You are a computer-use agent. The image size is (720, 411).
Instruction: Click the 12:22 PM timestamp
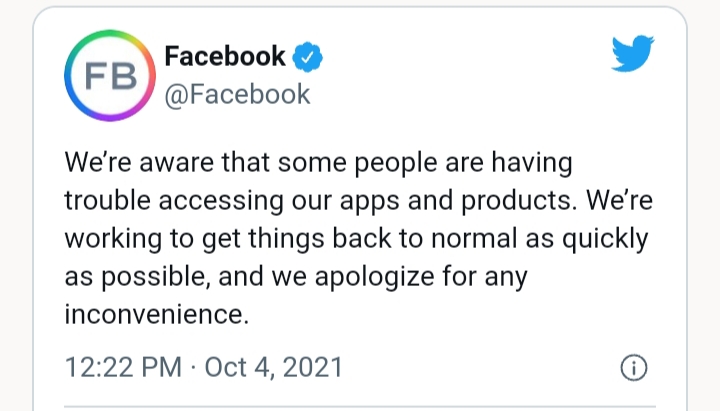(x=121, y=368)
